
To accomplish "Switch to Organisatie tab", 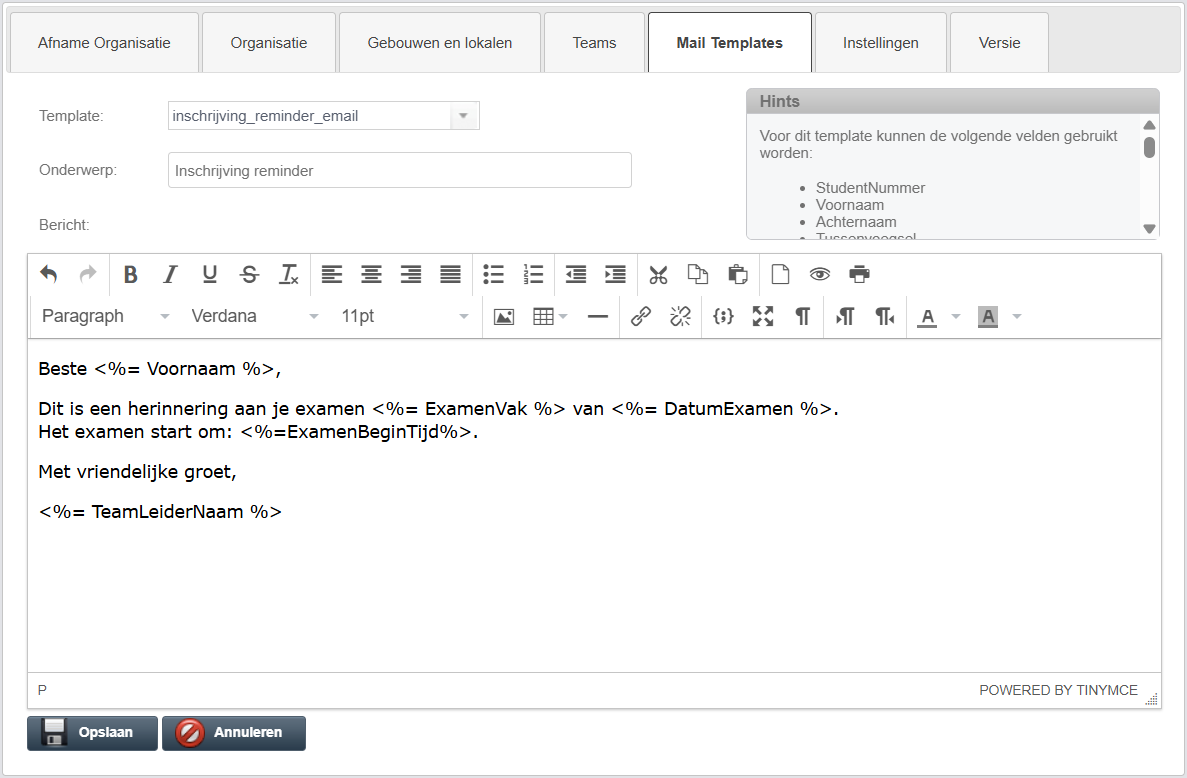I will [x=269, y=43].
